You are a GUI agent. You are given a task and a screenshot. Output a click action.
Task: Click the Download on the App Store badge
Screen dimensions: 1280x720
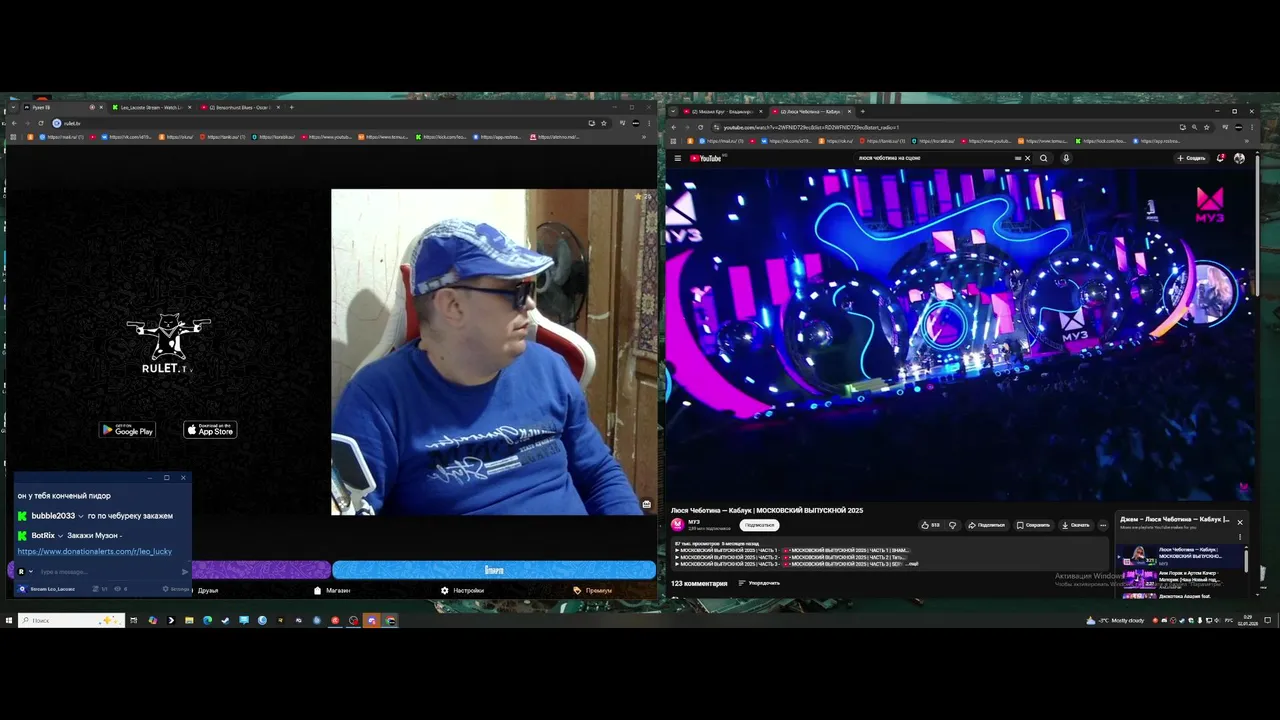tap(210, 430)
